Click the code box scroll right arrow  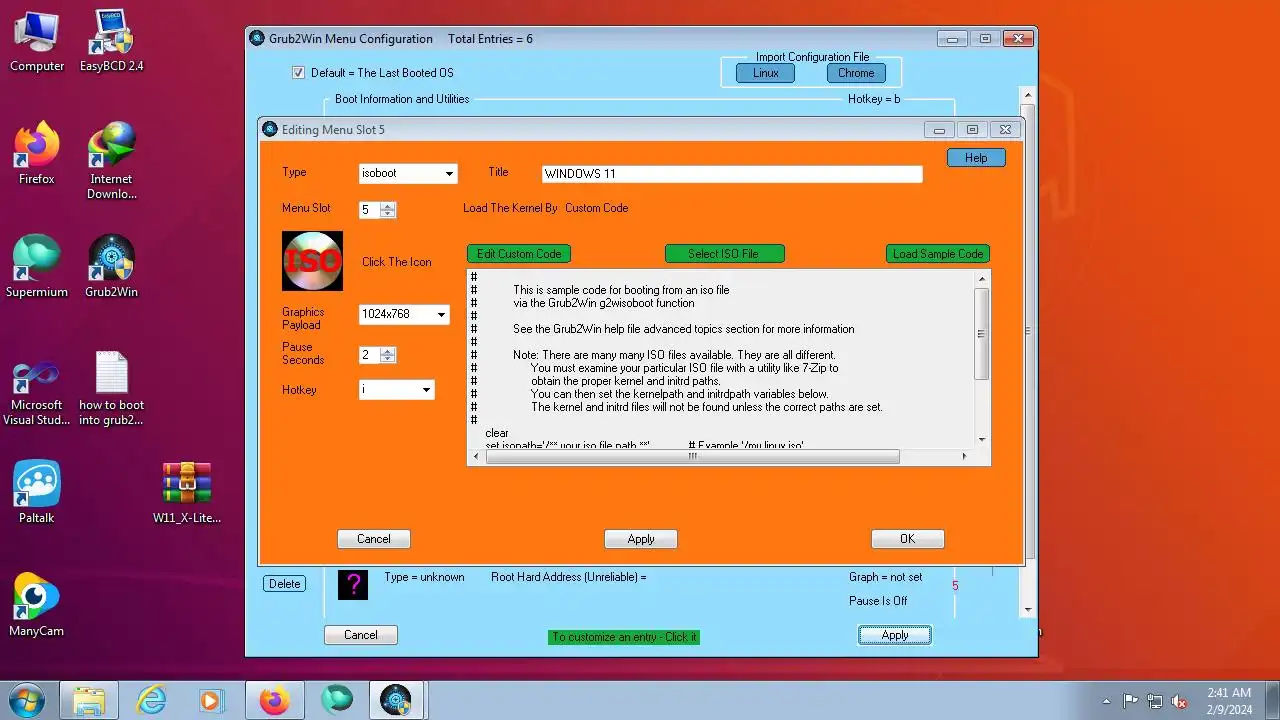964,456
